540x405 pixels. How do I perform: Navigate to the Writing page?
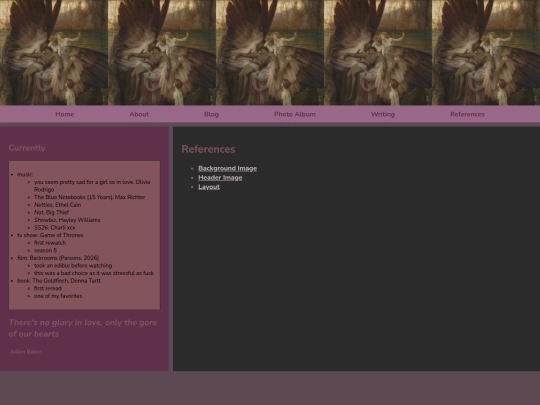click(x=383, y=114)
